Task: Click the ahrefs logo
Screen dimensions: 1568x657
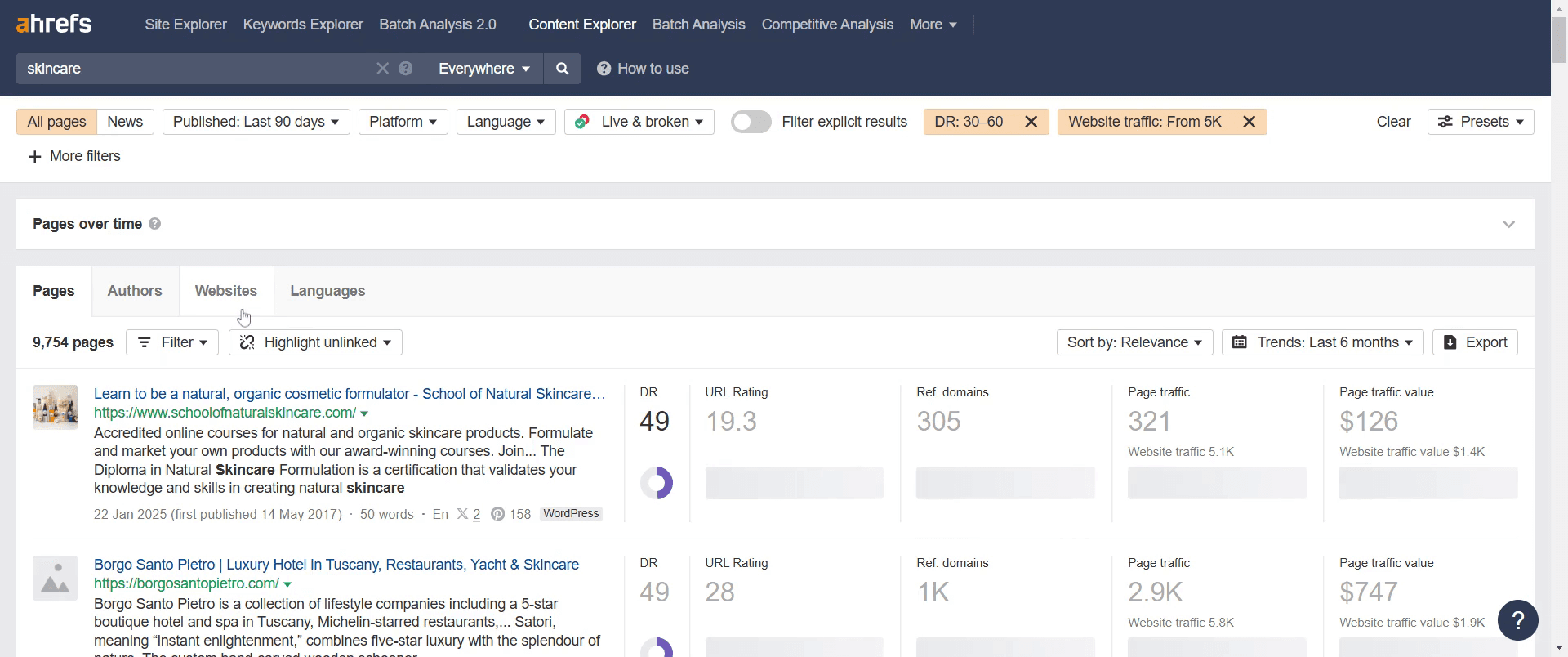Action: [x=54, y=25]
